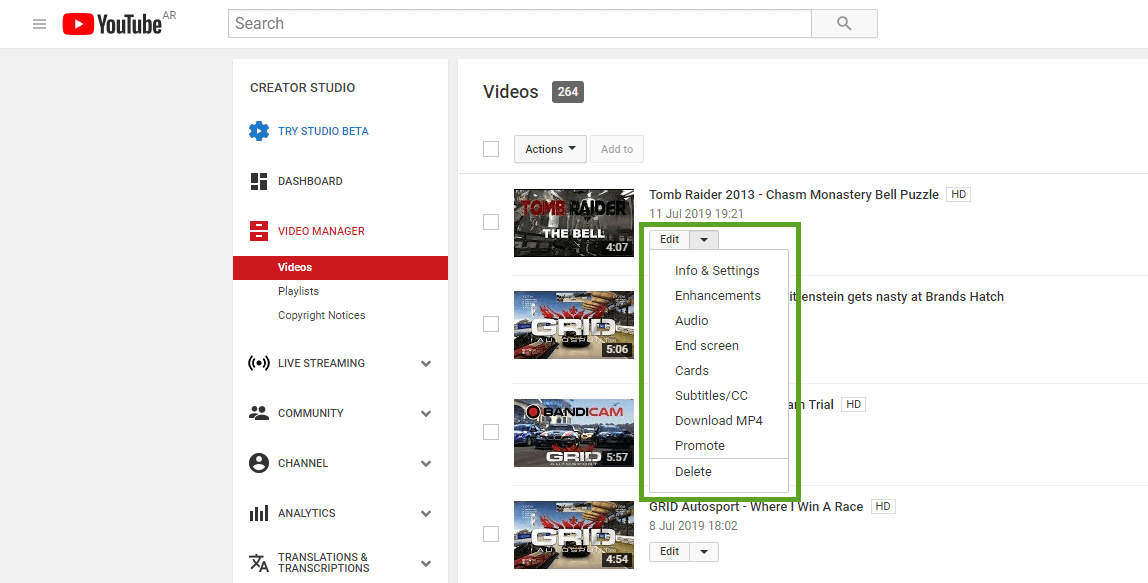Viewport: 1148px width, 583px height.
Task: Expand the Analytics section
Action: 426,513
